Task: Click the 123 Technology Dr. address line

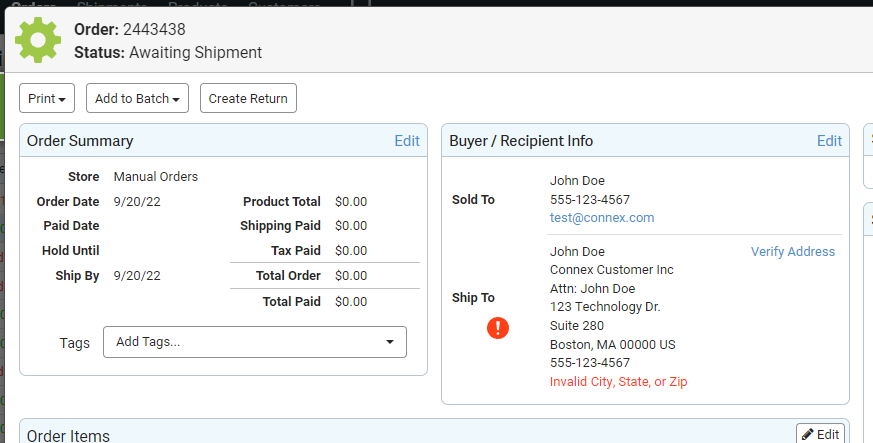Action: pyautogui.click(x=605, y=307)
